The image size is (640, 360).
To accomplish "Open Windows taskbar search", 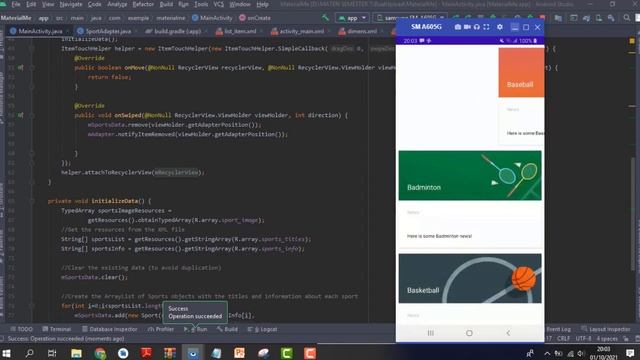I will click(x=29, y=353).
